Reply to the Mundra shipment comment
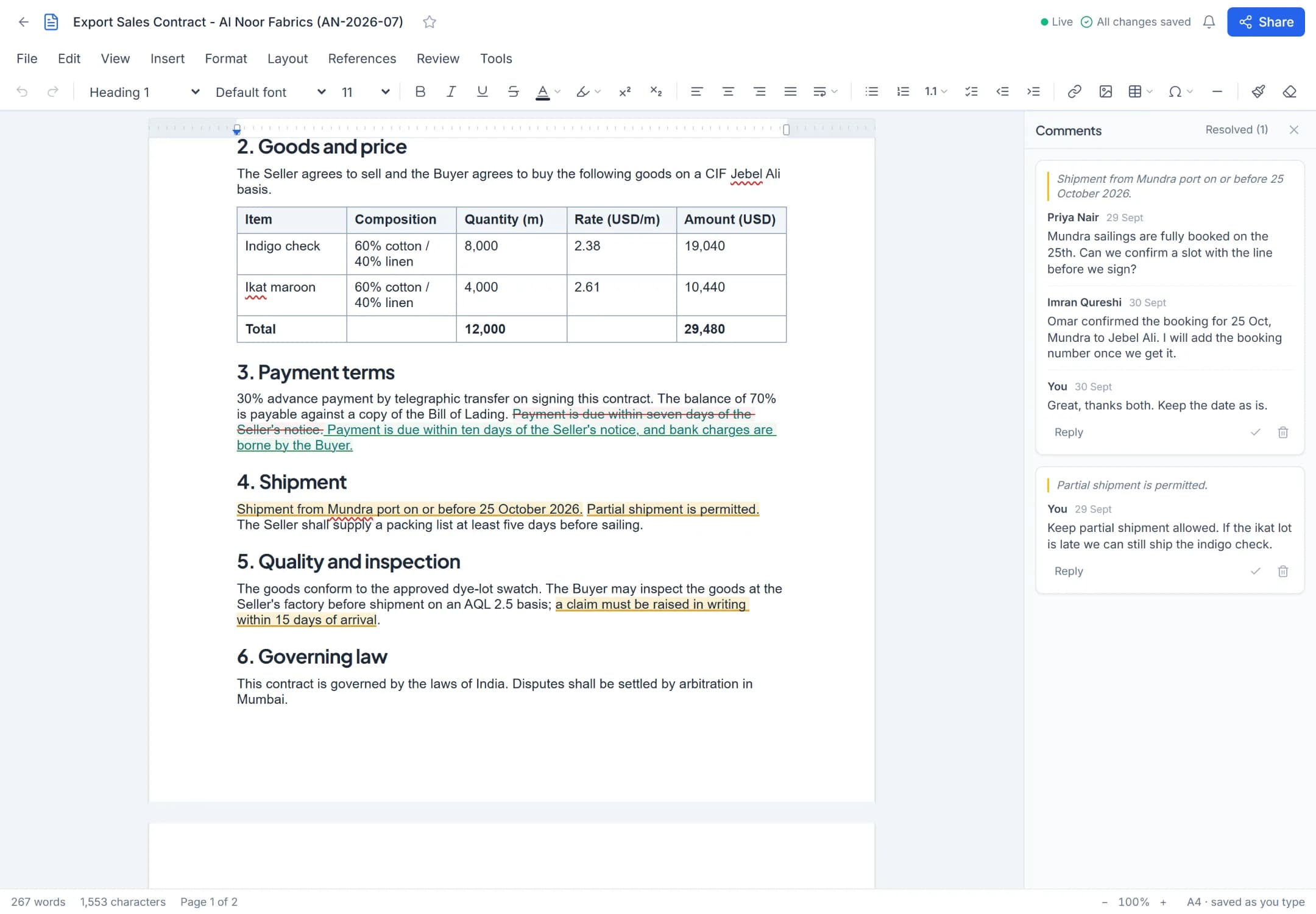The image size is (1316, 914). 1068,433
